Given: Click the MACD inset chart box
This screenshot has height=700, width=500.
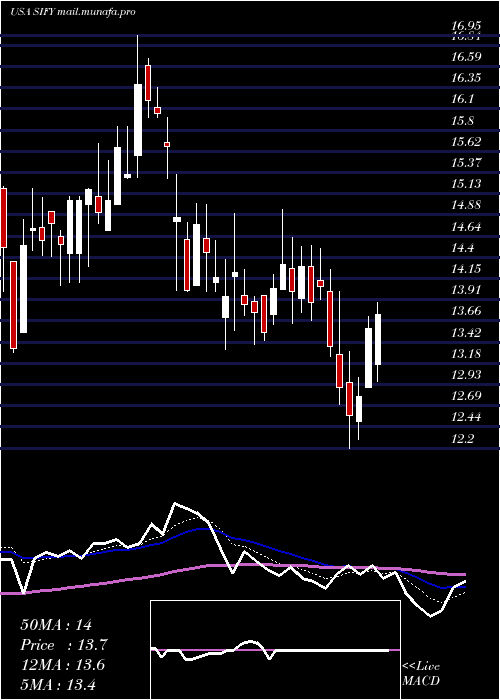Looking at the screenshot, I should point(275,650).
